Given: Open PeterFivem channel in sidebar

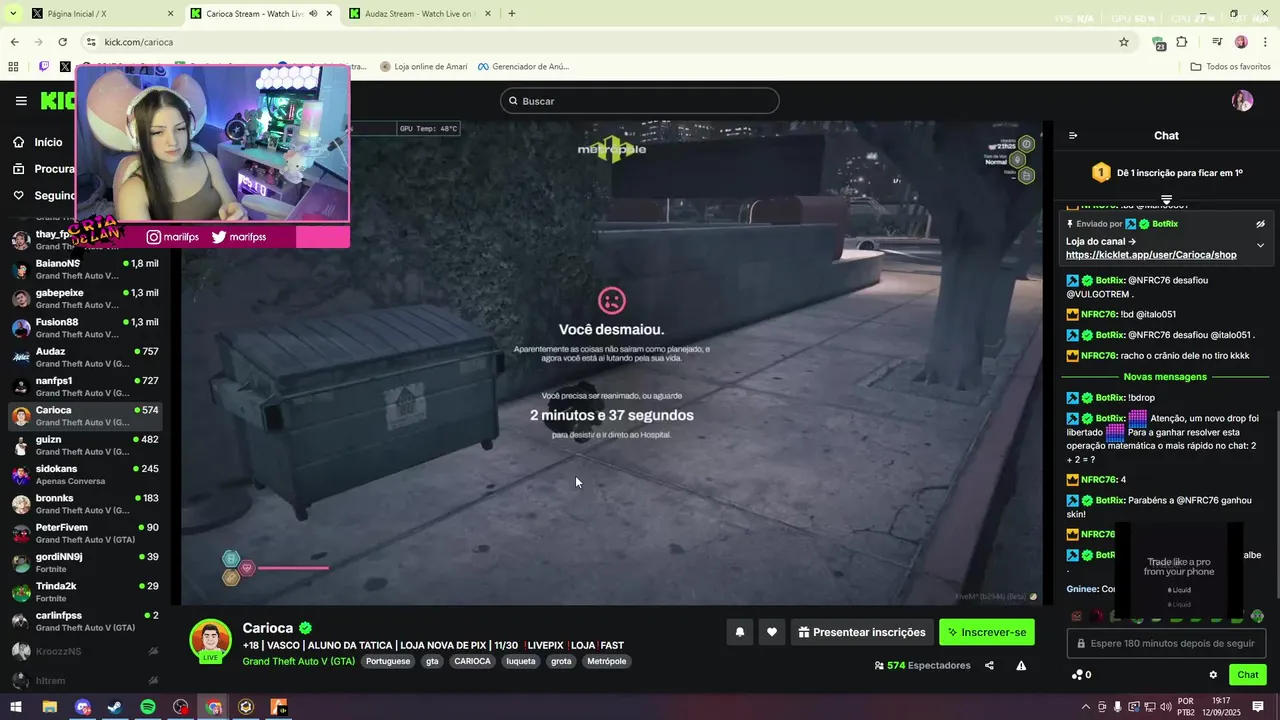Looking at the screenshot, I should click(x=85, y=533).
